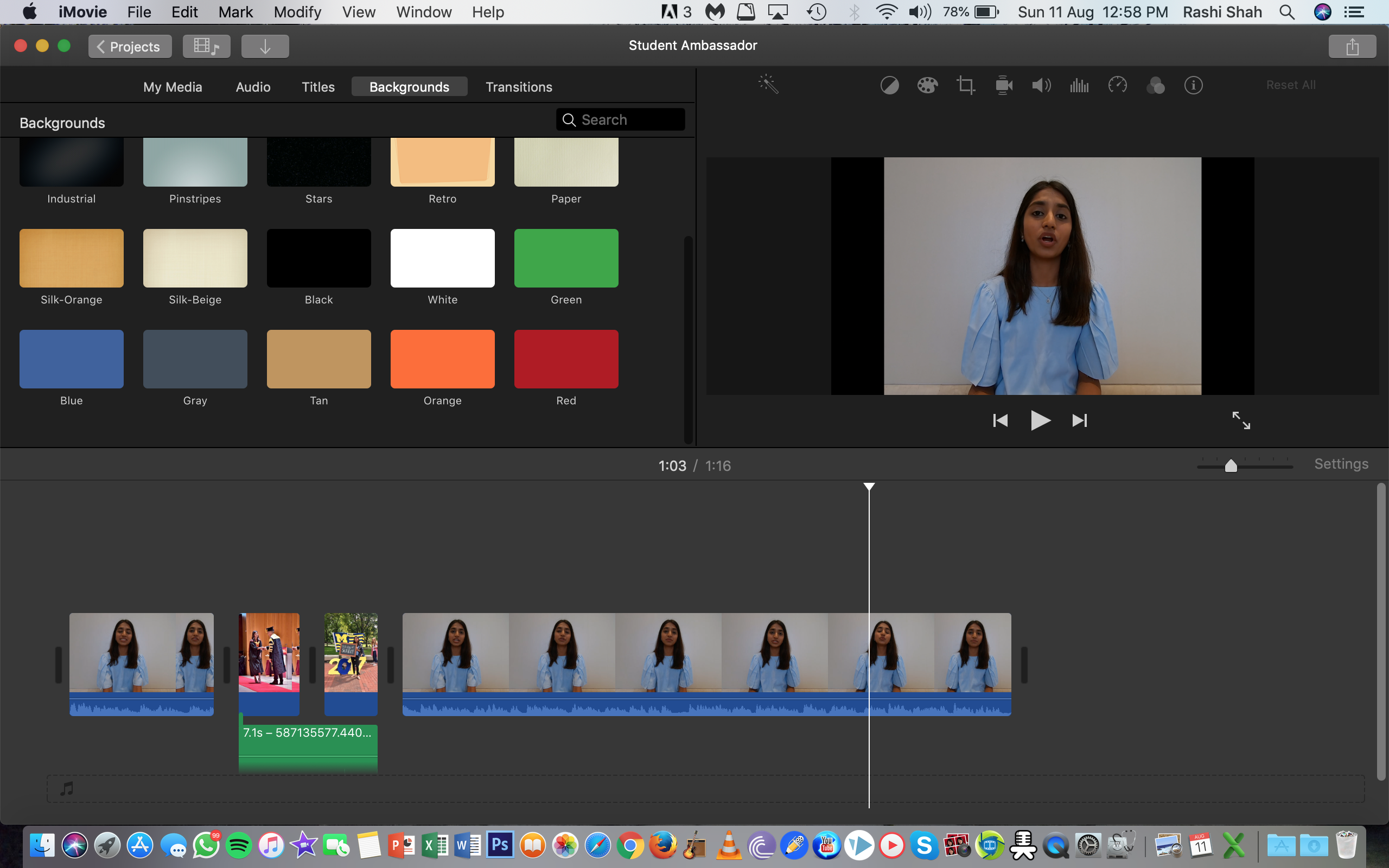Select the cropping tool
The height and width of the screenshot is (868, 1389).
pos(965,86)
